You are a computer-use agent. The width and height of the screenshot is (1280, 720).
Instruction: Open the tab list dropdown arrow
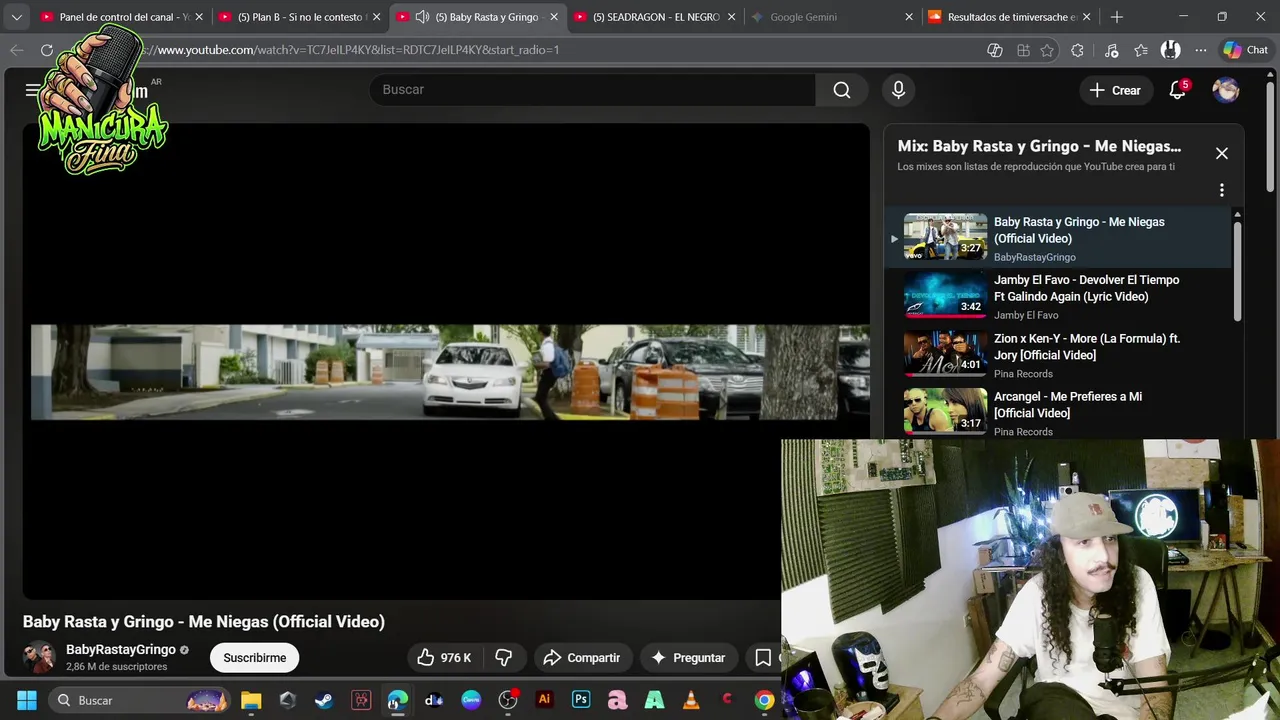[16, 17]
